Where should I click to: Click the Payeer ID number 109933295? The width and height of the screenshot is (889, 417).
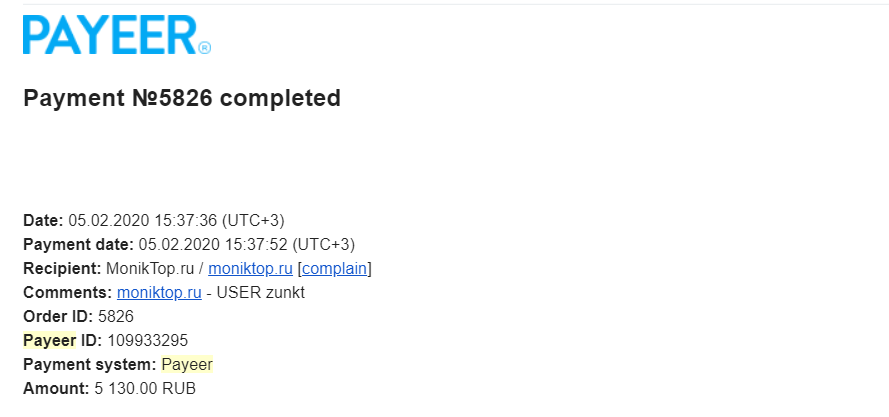click(147, 340)
